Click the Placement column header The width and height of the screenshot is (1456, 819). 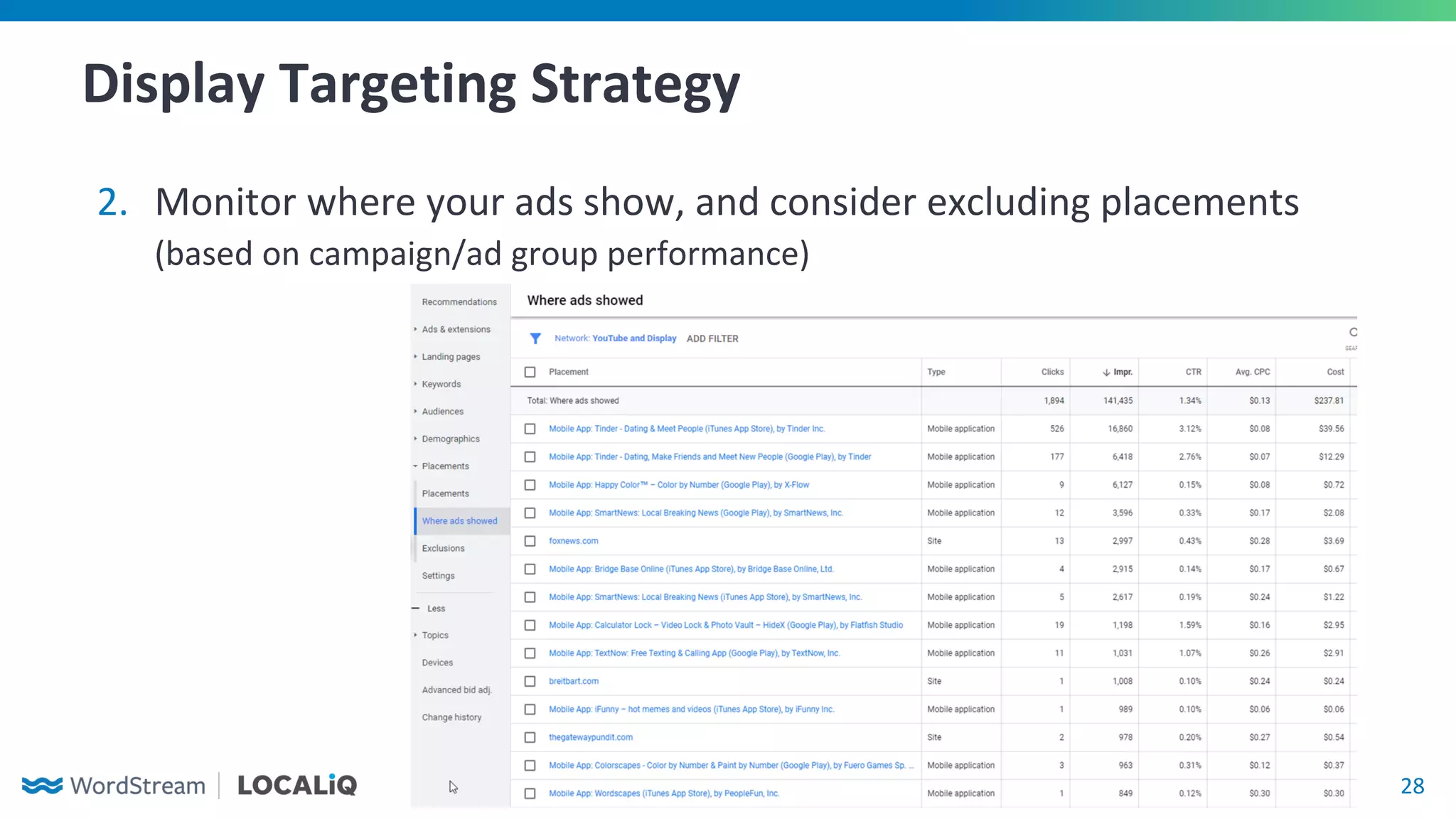pyautogui.click(x=569, y=372)
